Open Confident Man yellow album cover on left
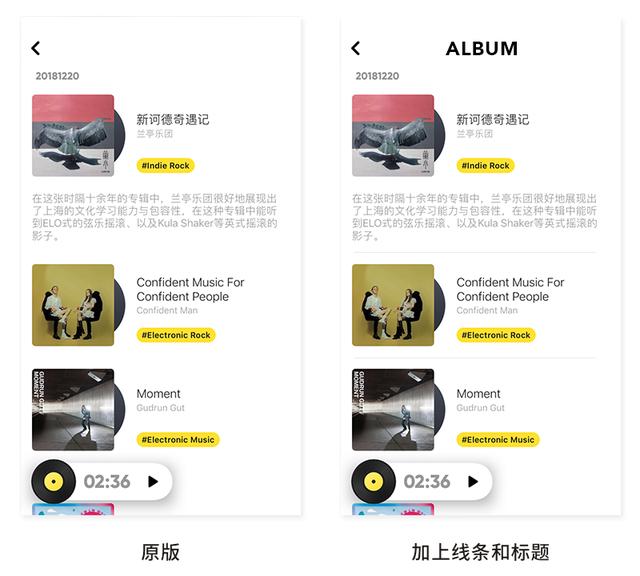Screen dimensions: 640x576 (73, 305)
